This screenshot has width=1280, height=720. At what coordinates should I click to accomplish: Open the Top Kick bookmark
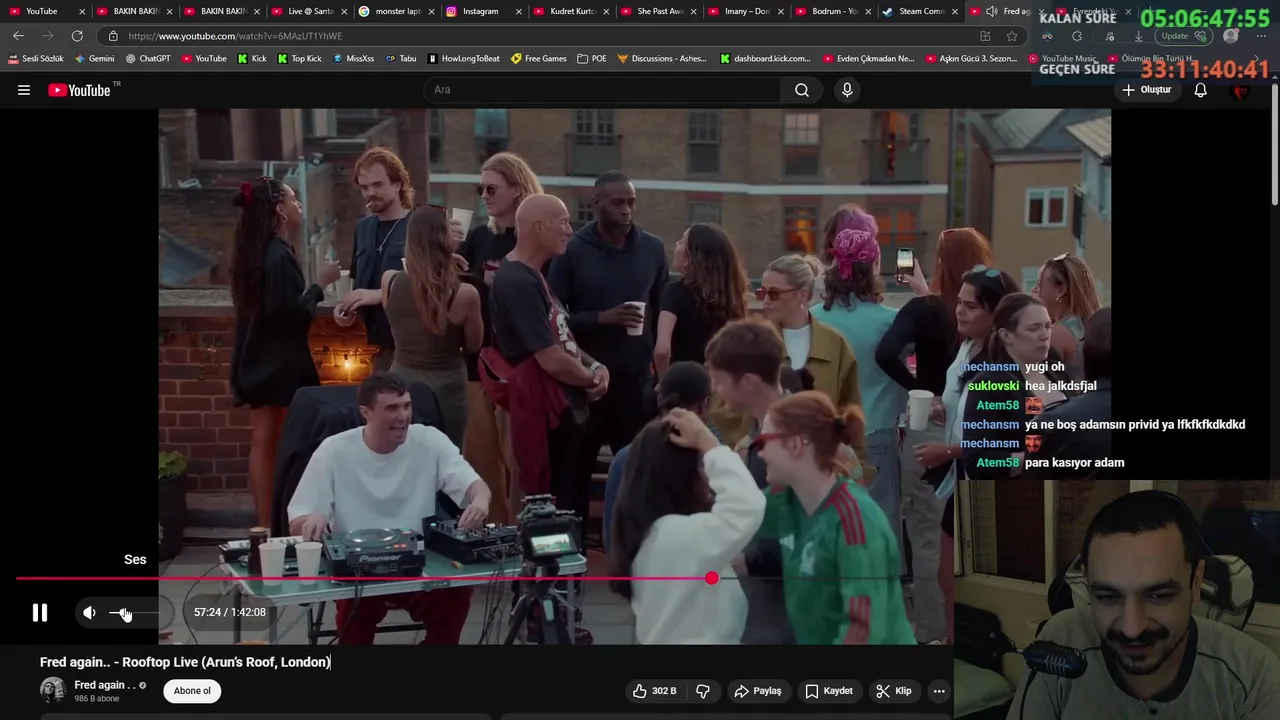click(x=299, y=59)
